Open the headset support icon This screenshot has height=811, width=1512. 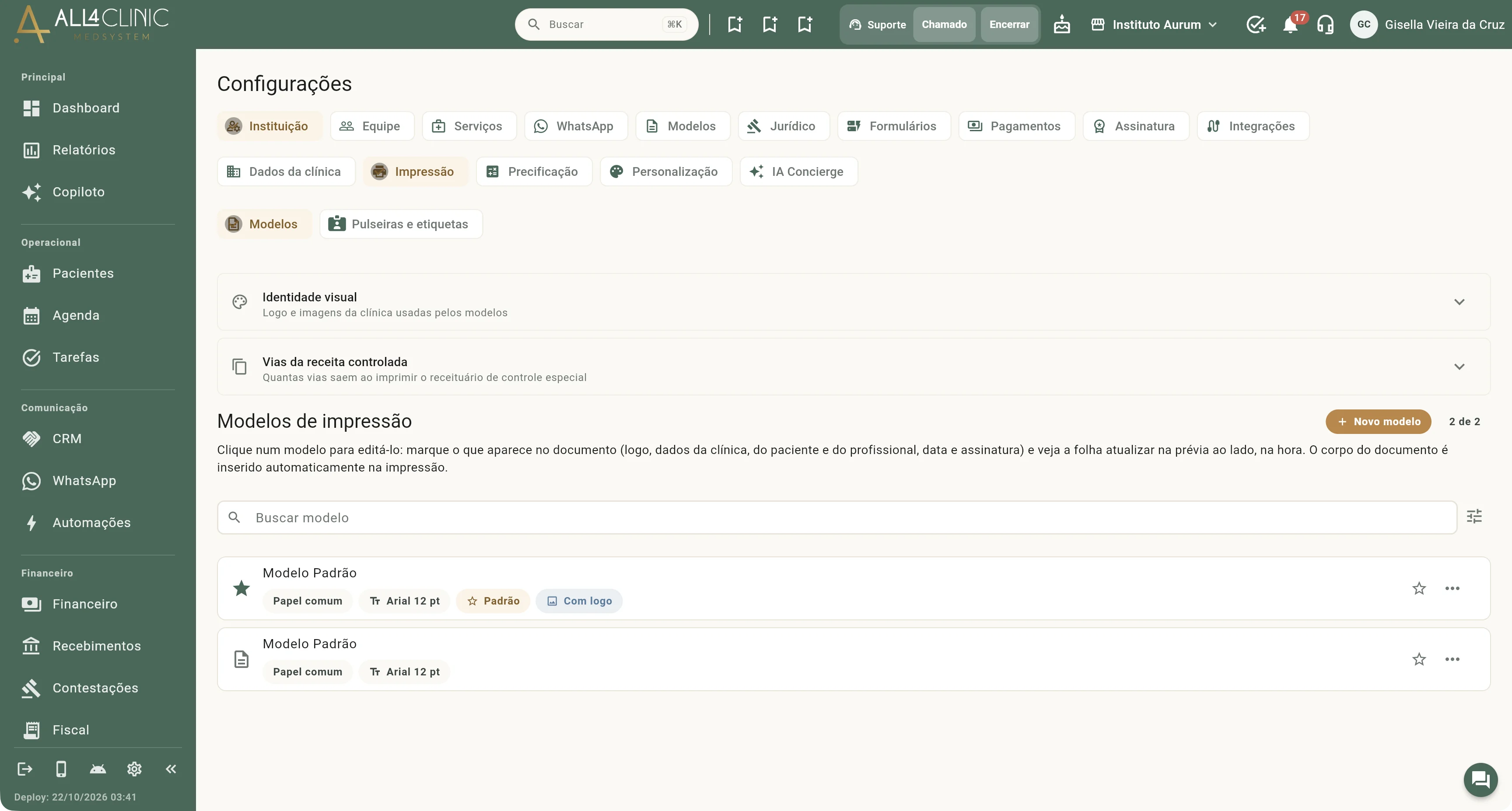pos(1325,24)
